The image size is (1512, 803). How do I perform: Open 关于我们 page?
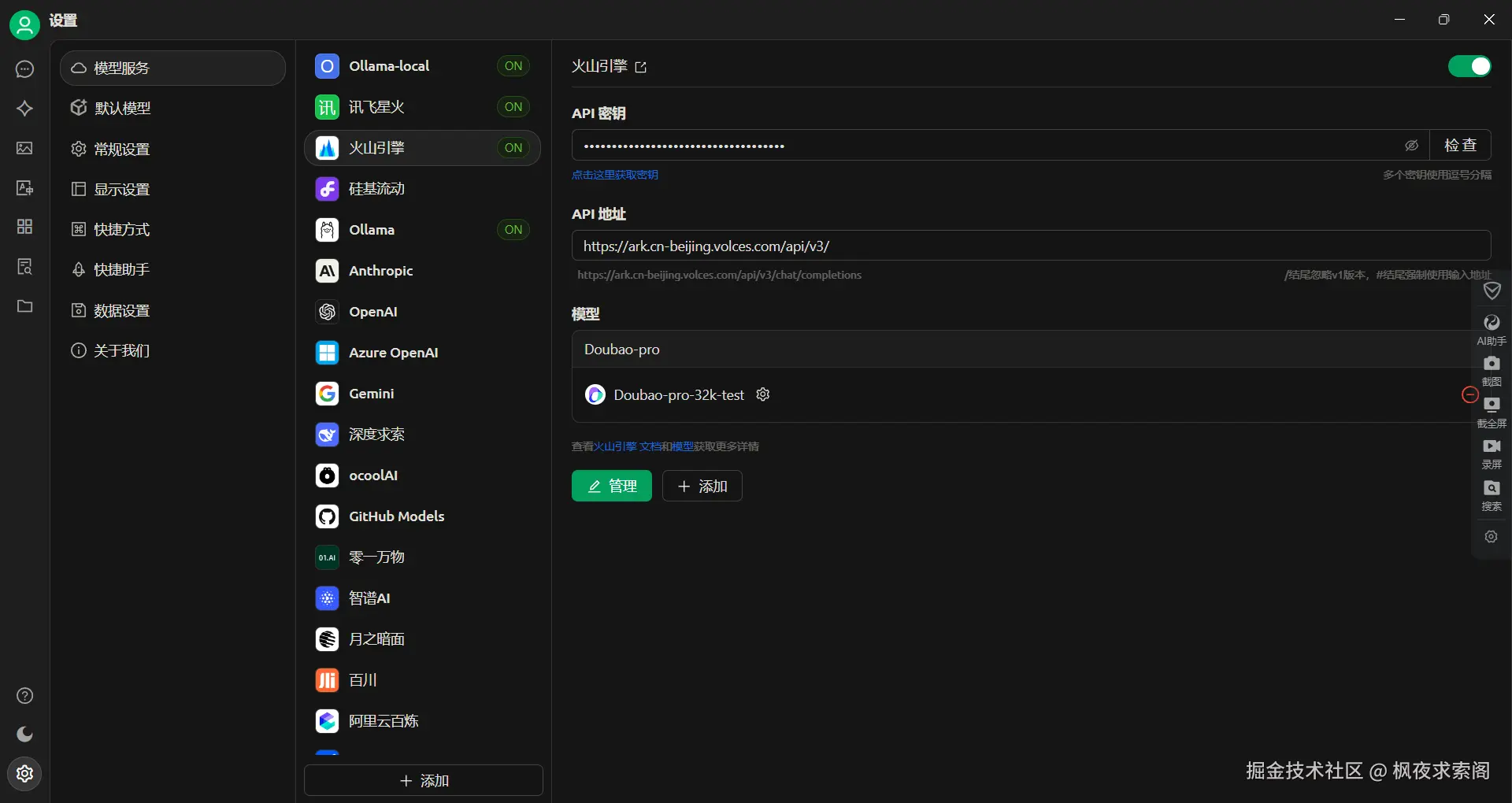coord(172,351)
